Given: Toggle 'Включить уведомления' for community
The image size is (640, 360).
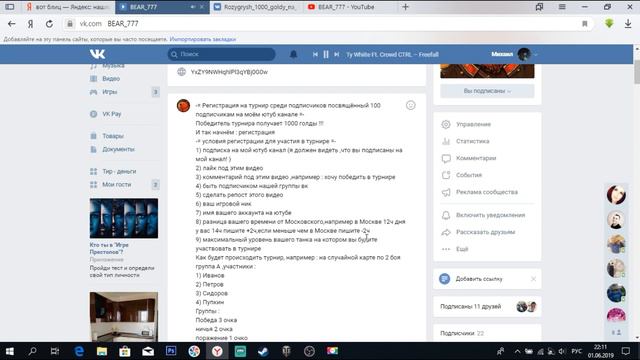Looking at the screenshot, I should point(490,215).
